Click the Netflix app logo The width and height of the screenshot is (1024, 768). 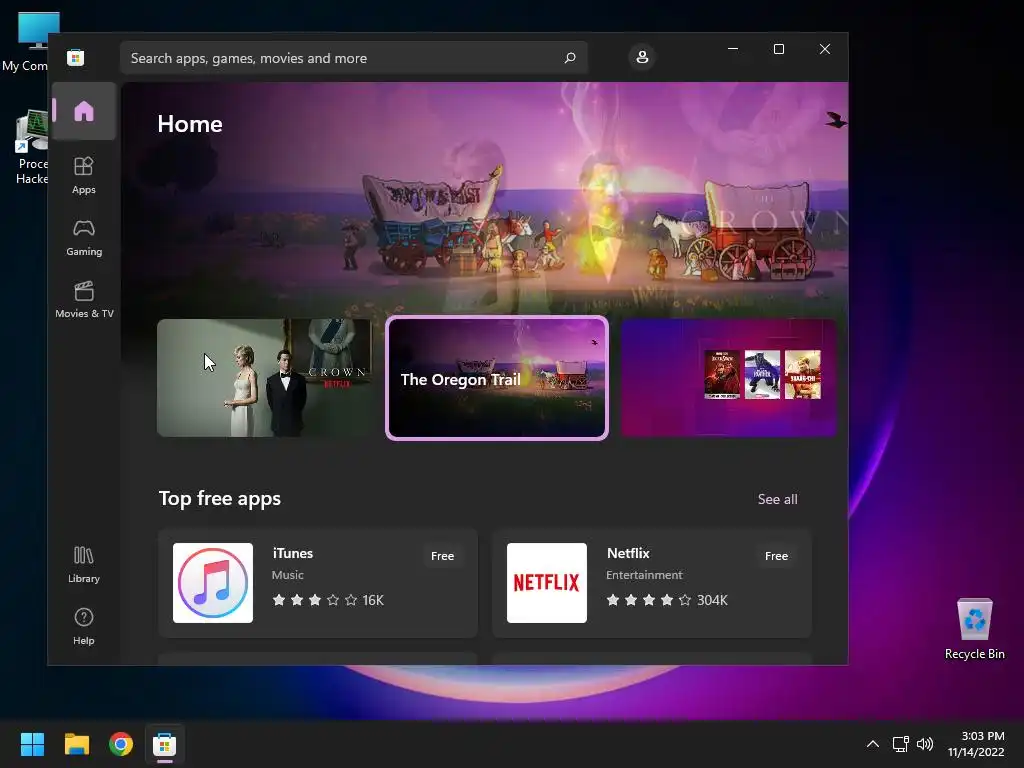coord(547,583)
